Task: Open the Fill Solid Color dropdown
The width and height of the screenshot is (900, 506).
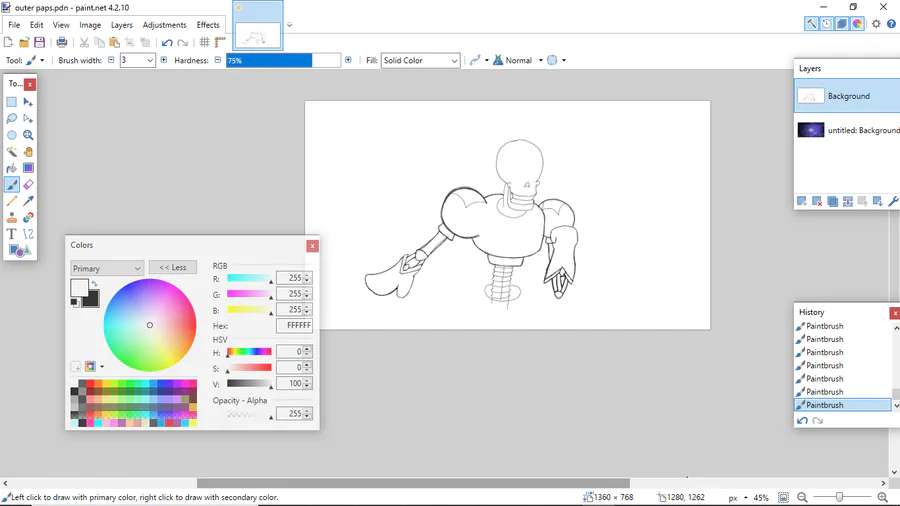Action: click(x=421, y=60)
